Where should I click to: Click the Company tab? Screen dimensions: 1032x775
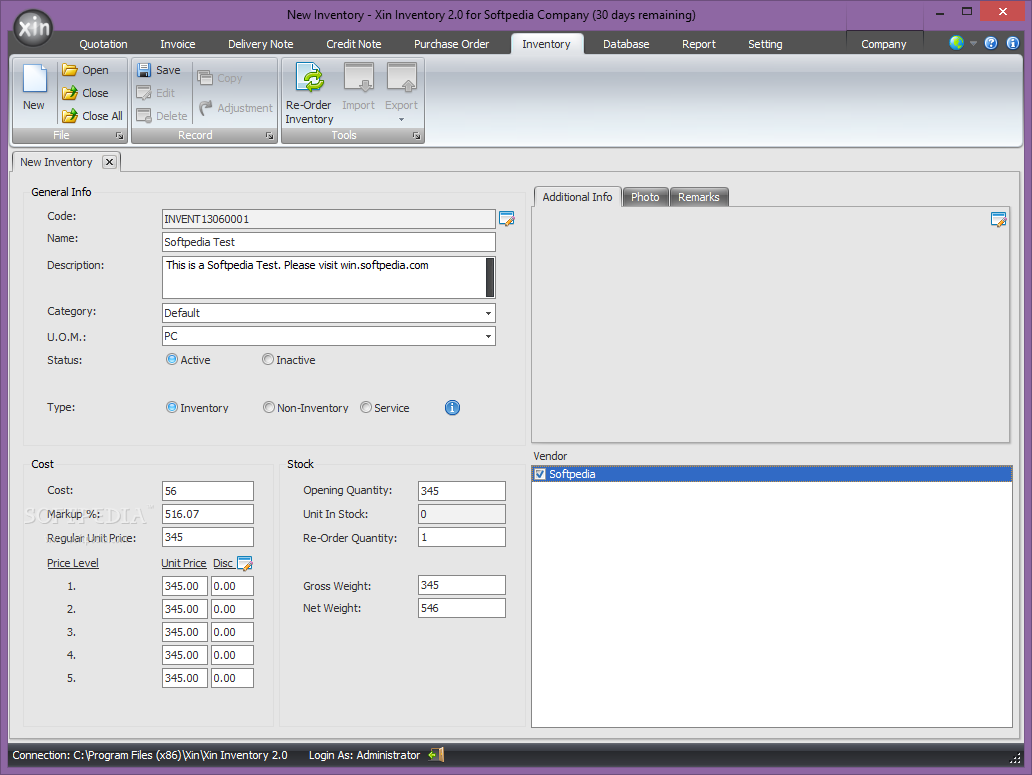pyautogui.click(x=884, y=44)
